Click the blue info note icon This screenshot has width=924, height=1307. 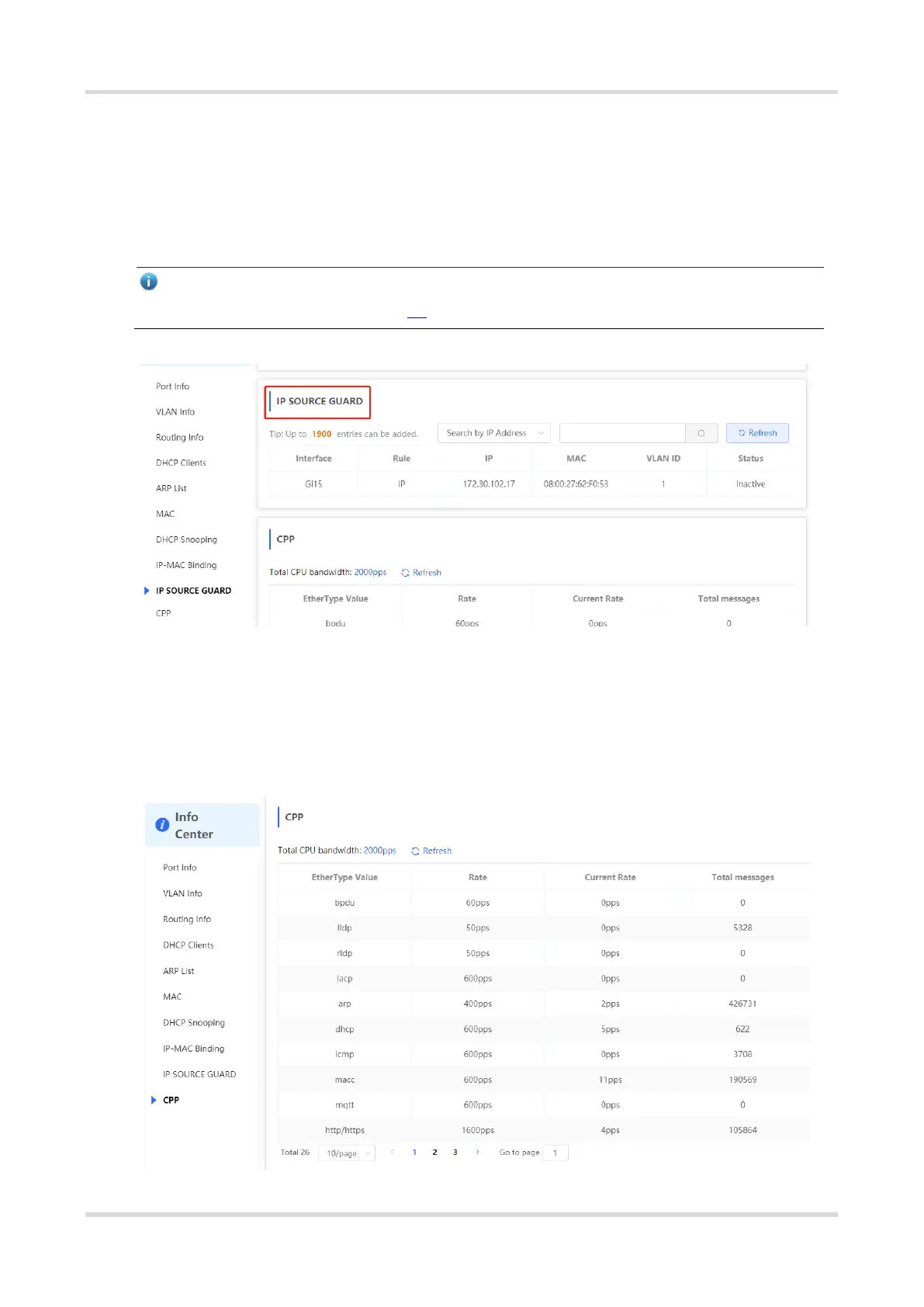click(x=148, y=282)
